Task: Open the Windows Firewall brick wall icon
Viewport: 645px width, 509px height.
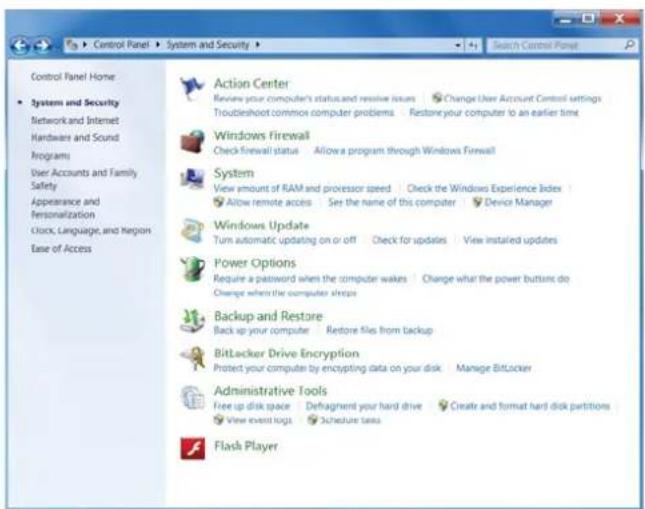Action: tap(192, 142)
